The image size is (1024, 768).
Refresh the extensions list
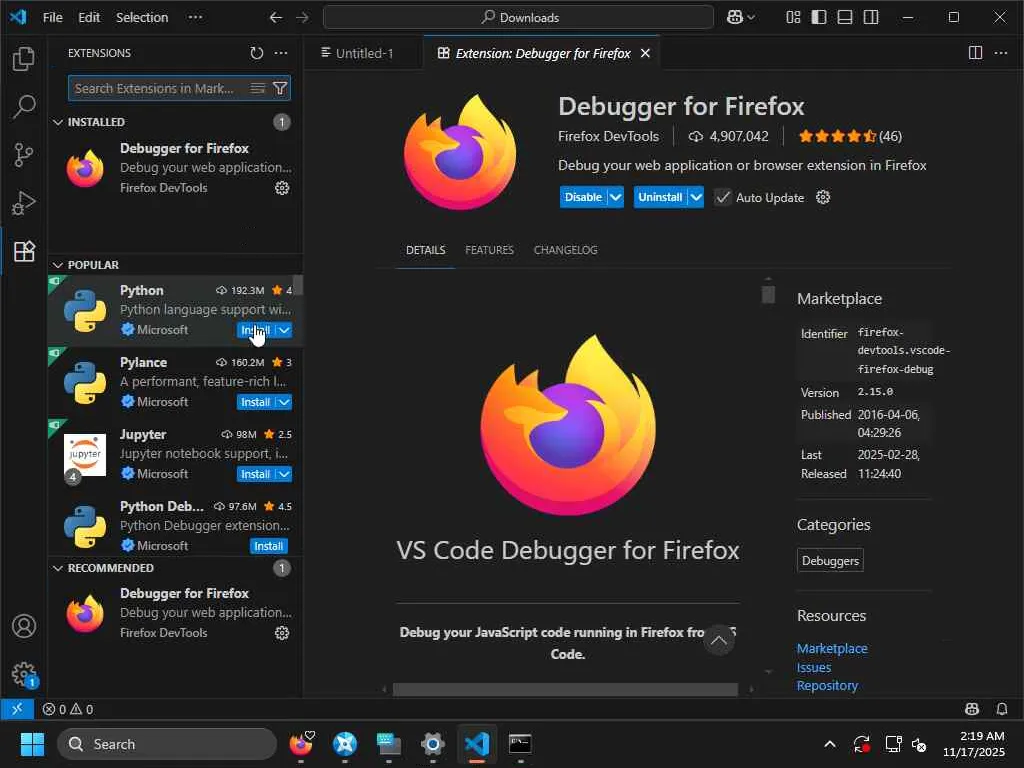tap(257, 53)
